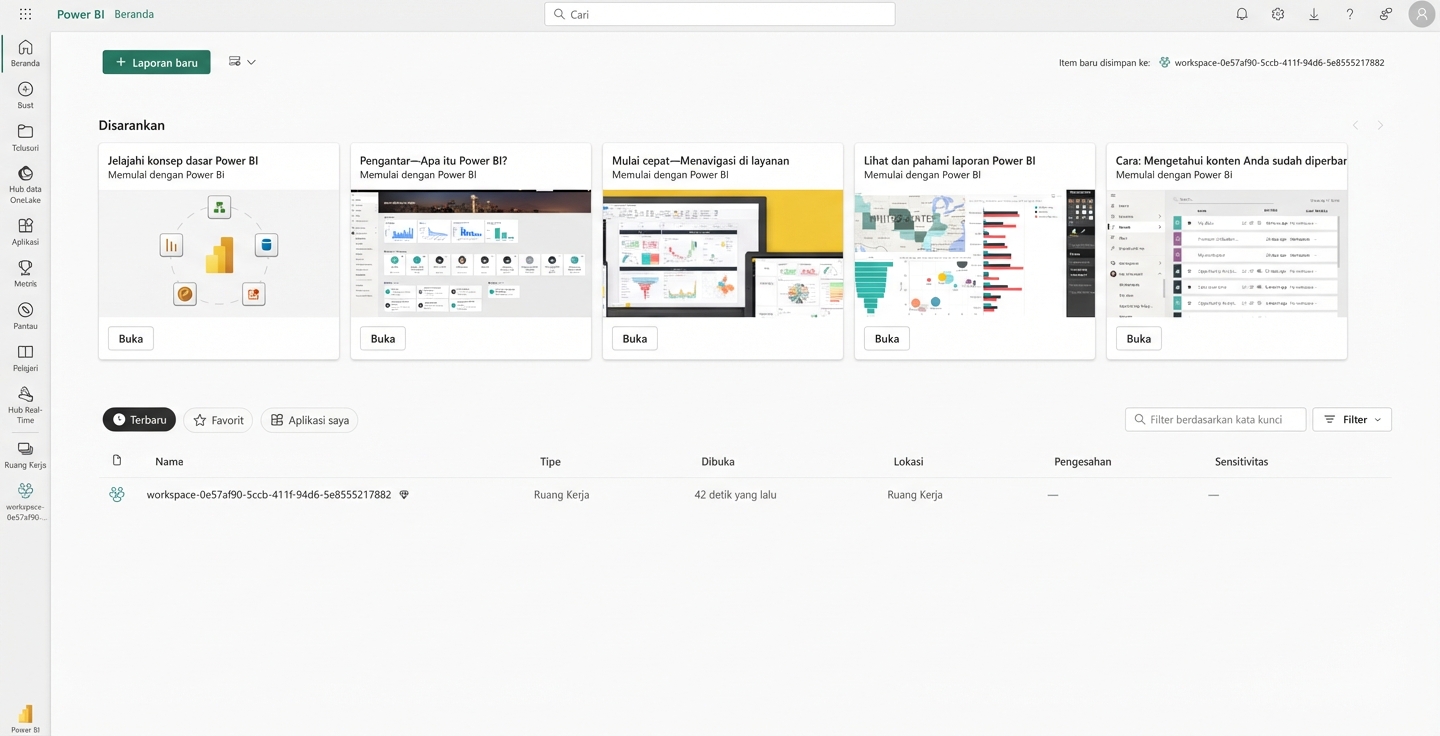This screenshot has height=736, width=1440.
Task: Open the Power BI settings gear
Action: (1277, 14)
